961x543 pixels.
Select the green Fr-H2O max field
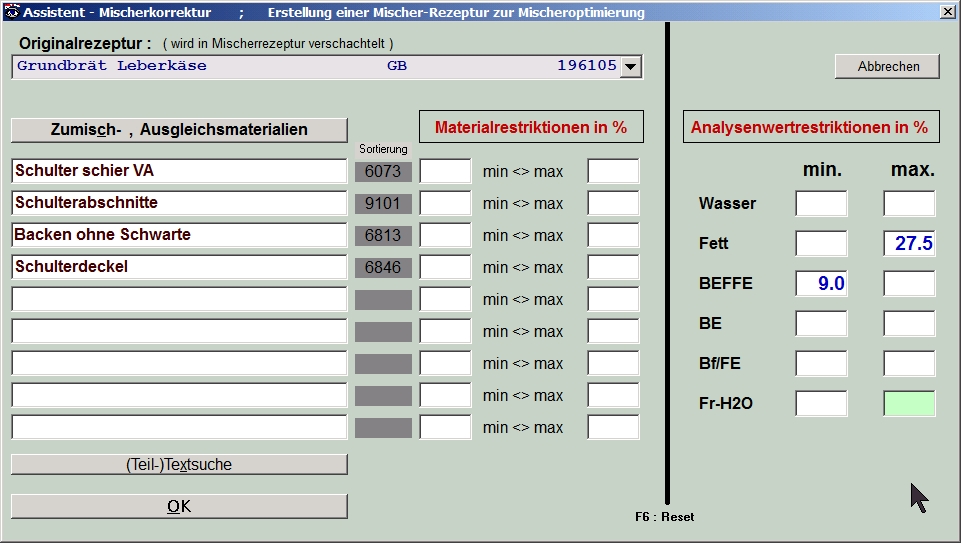point(909,404)
